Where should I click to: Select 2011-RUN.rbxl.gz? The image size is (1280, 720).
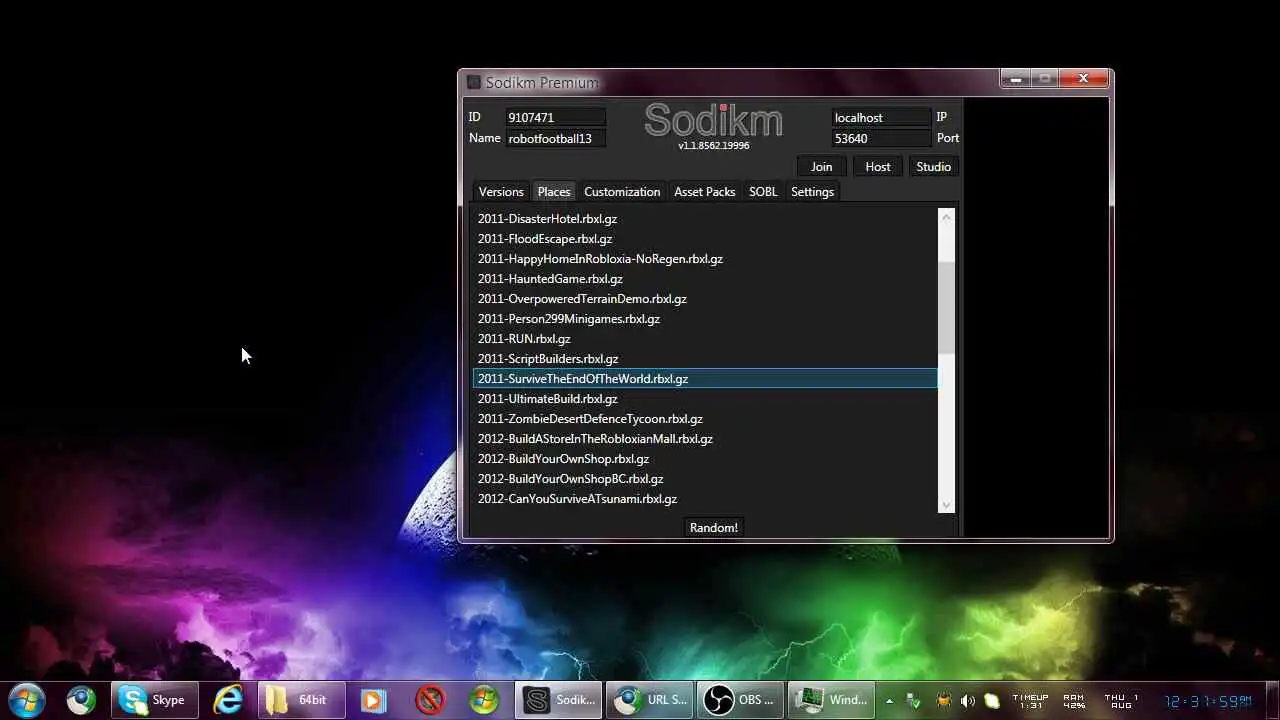coord(705,339)
